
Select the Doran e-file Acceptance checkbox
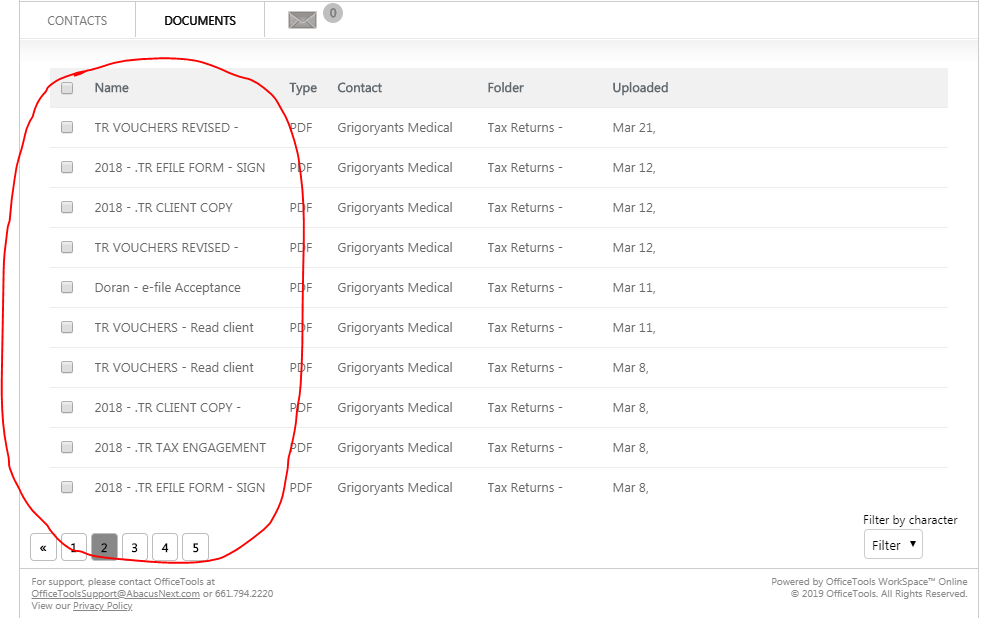coord(66,287)
